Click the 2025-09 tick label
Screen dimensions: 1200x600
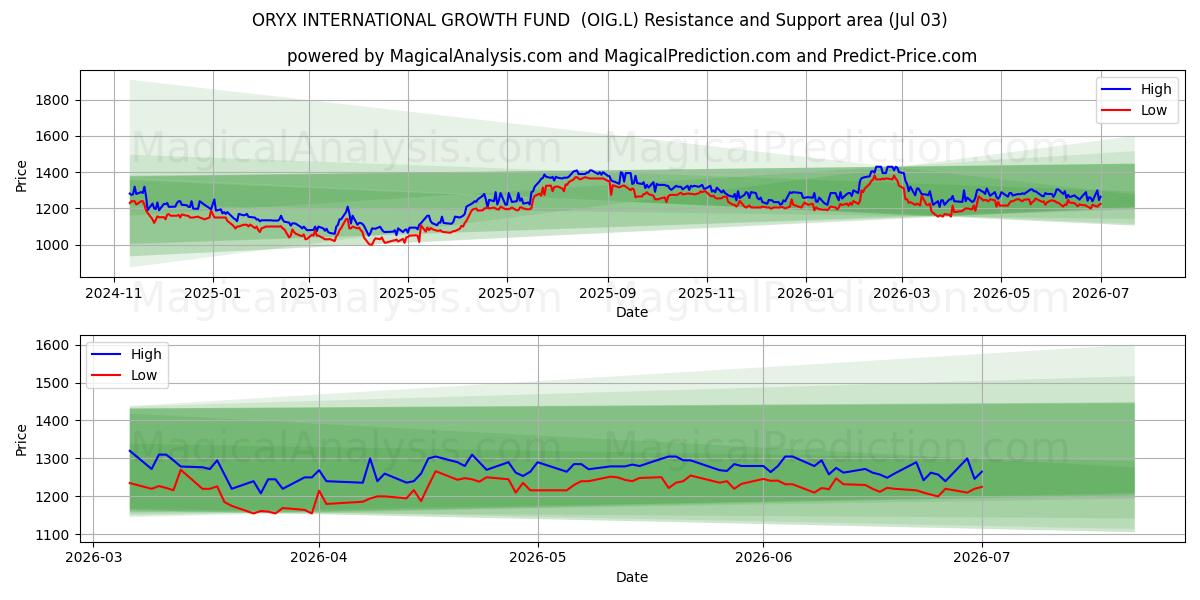[607, 293]
